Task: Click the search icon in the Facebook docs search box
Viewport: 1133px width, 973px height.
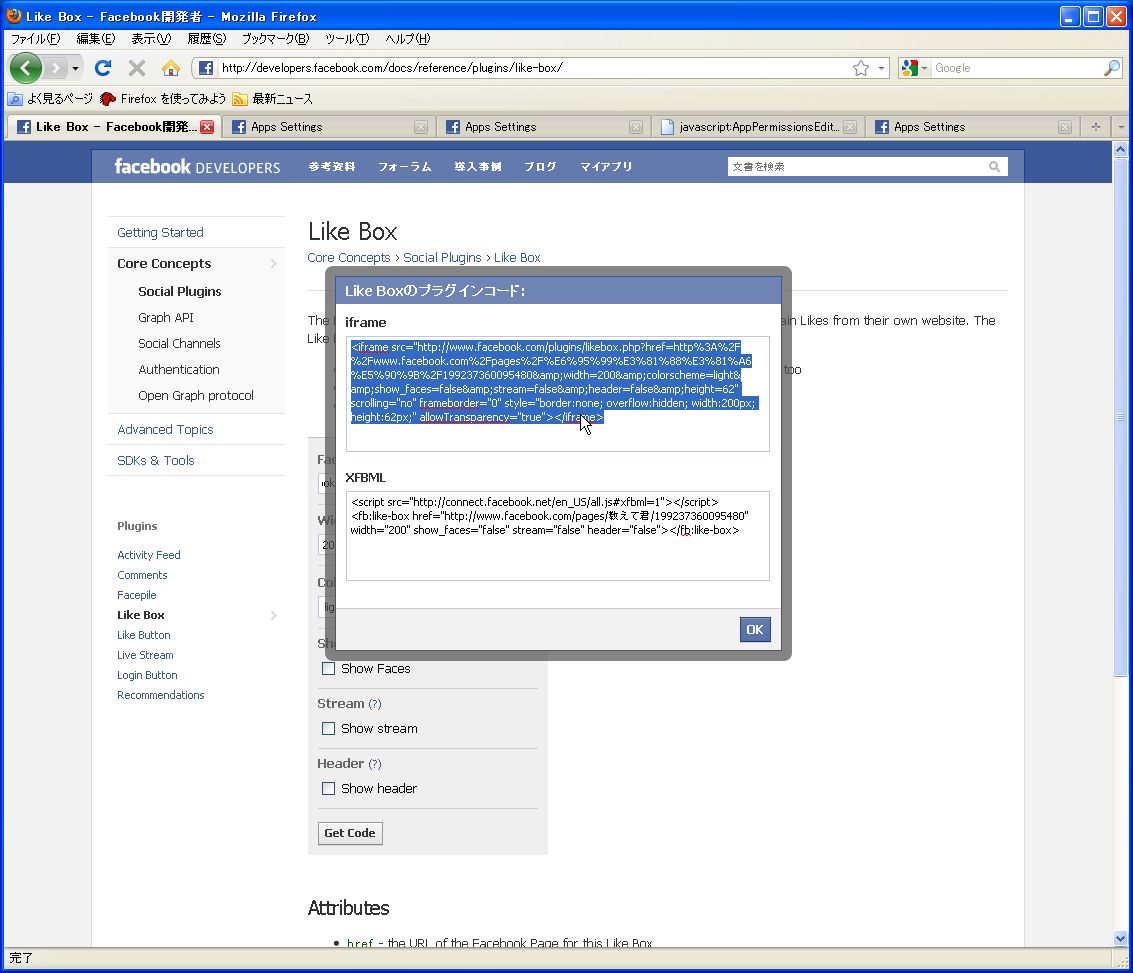Action: coord(994,167)
